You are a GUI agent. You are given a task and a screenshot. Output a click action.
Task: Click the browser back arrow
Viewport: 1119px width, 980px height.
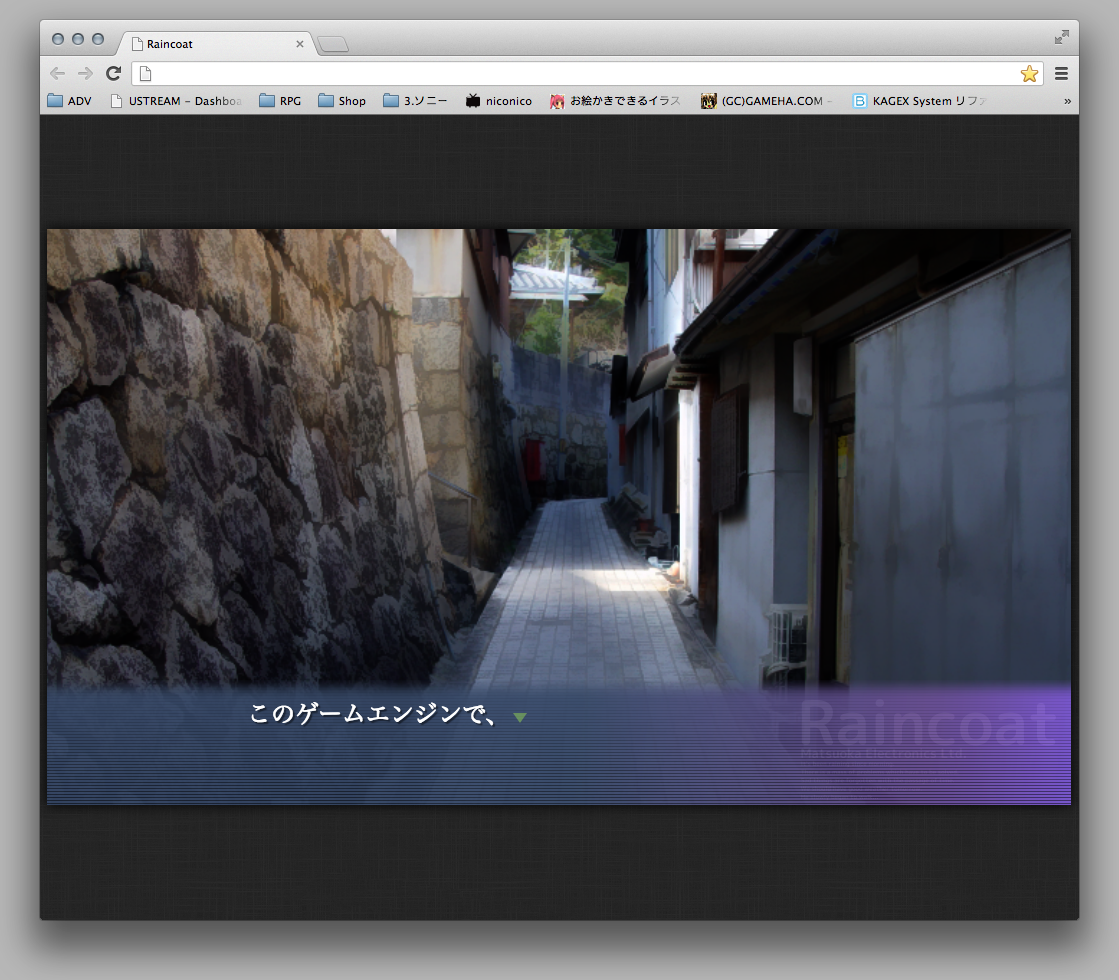pyautogui.click(x=57, y=73)
